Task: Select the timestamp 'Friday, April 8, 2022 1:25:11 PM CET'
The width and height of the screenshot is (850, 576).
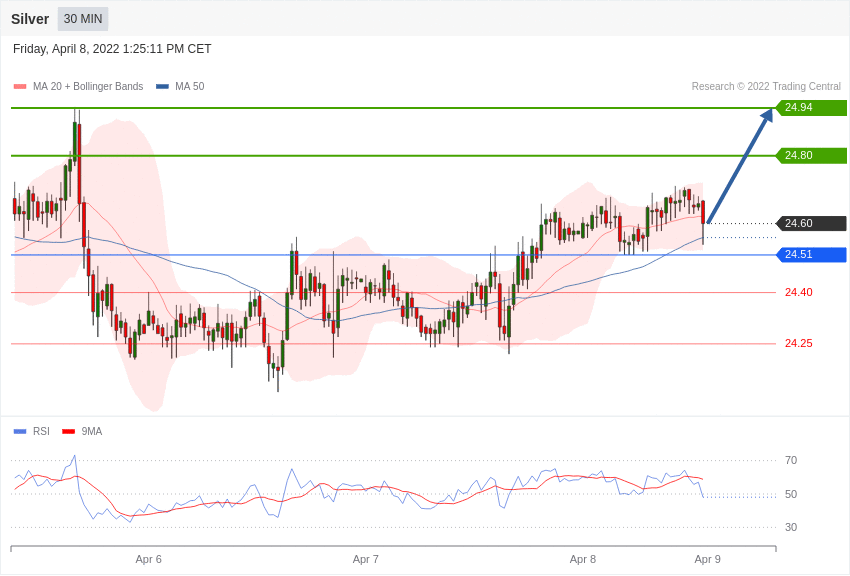Action: (x=112, y=49)
